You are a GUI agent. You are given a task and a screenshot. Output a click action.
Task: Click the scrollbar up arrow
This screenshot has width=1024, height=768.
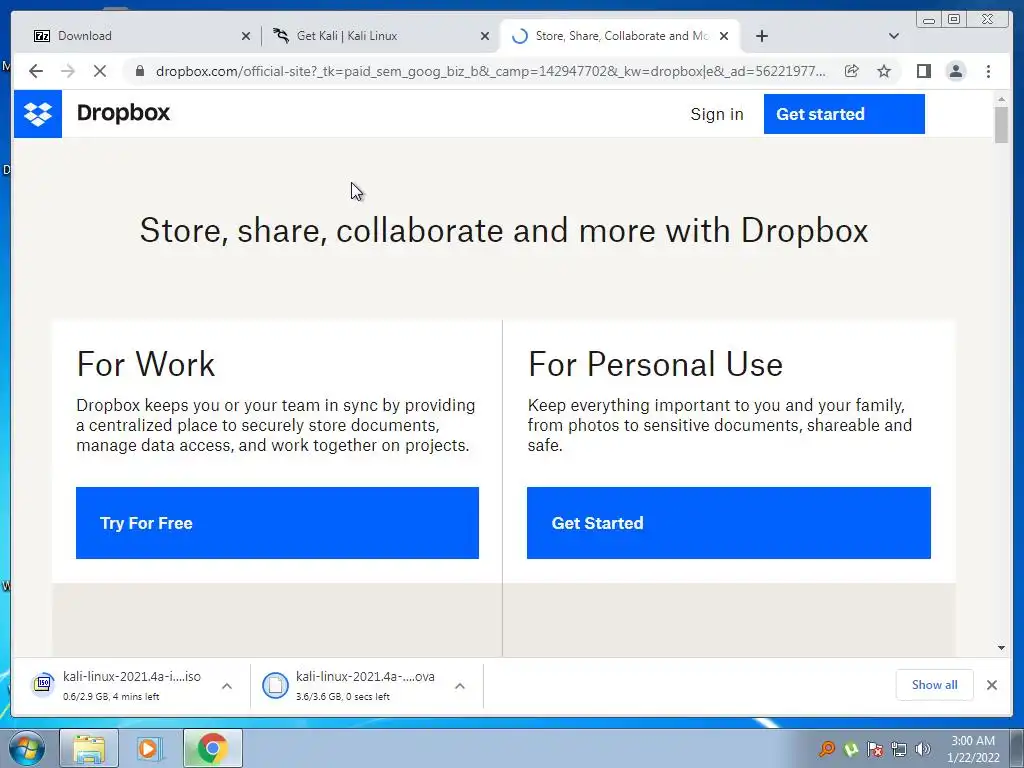(x=1001, y=99)
